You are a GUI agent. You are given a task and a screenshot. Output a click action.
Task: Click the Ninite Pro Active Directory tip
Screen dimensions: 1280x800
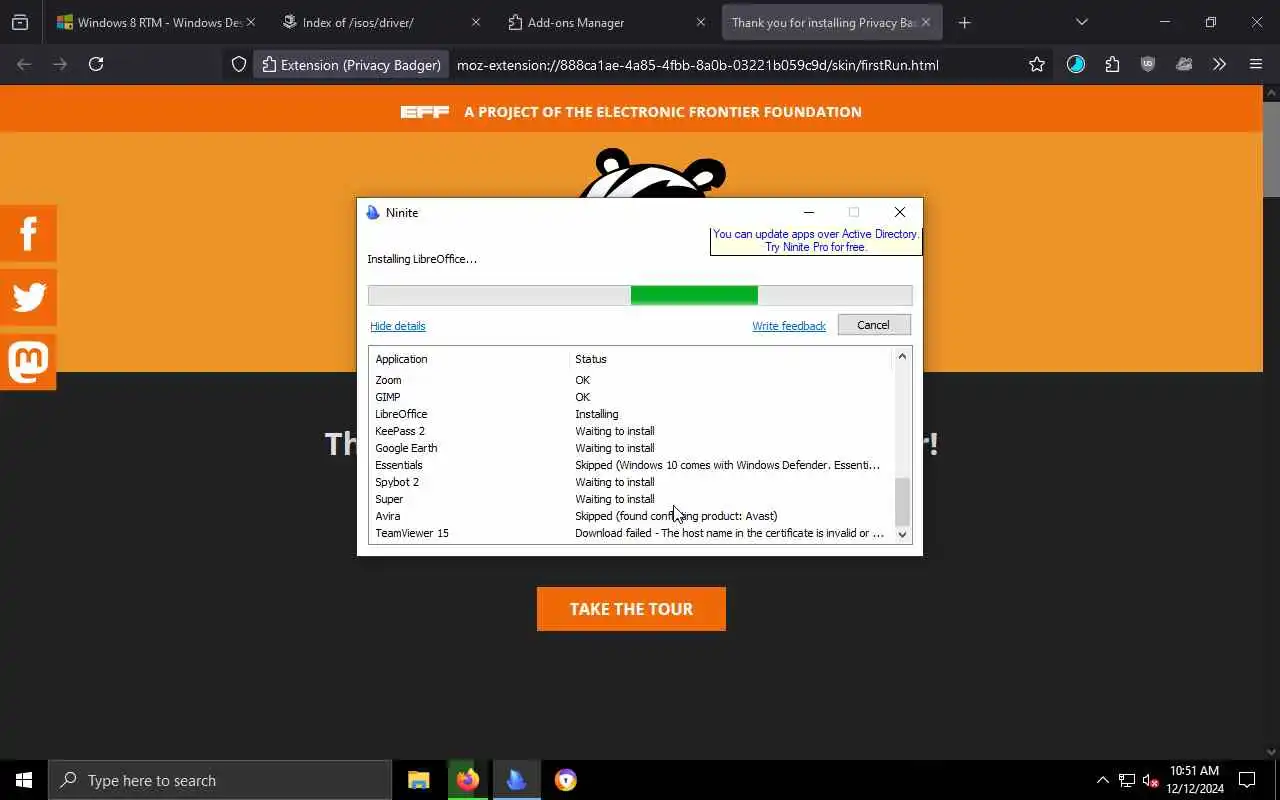[x=815, y=241]
